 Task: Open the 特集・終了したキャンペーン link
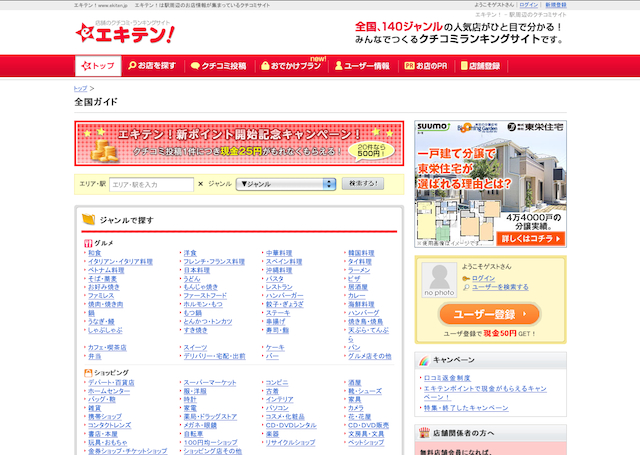[466, 408]
